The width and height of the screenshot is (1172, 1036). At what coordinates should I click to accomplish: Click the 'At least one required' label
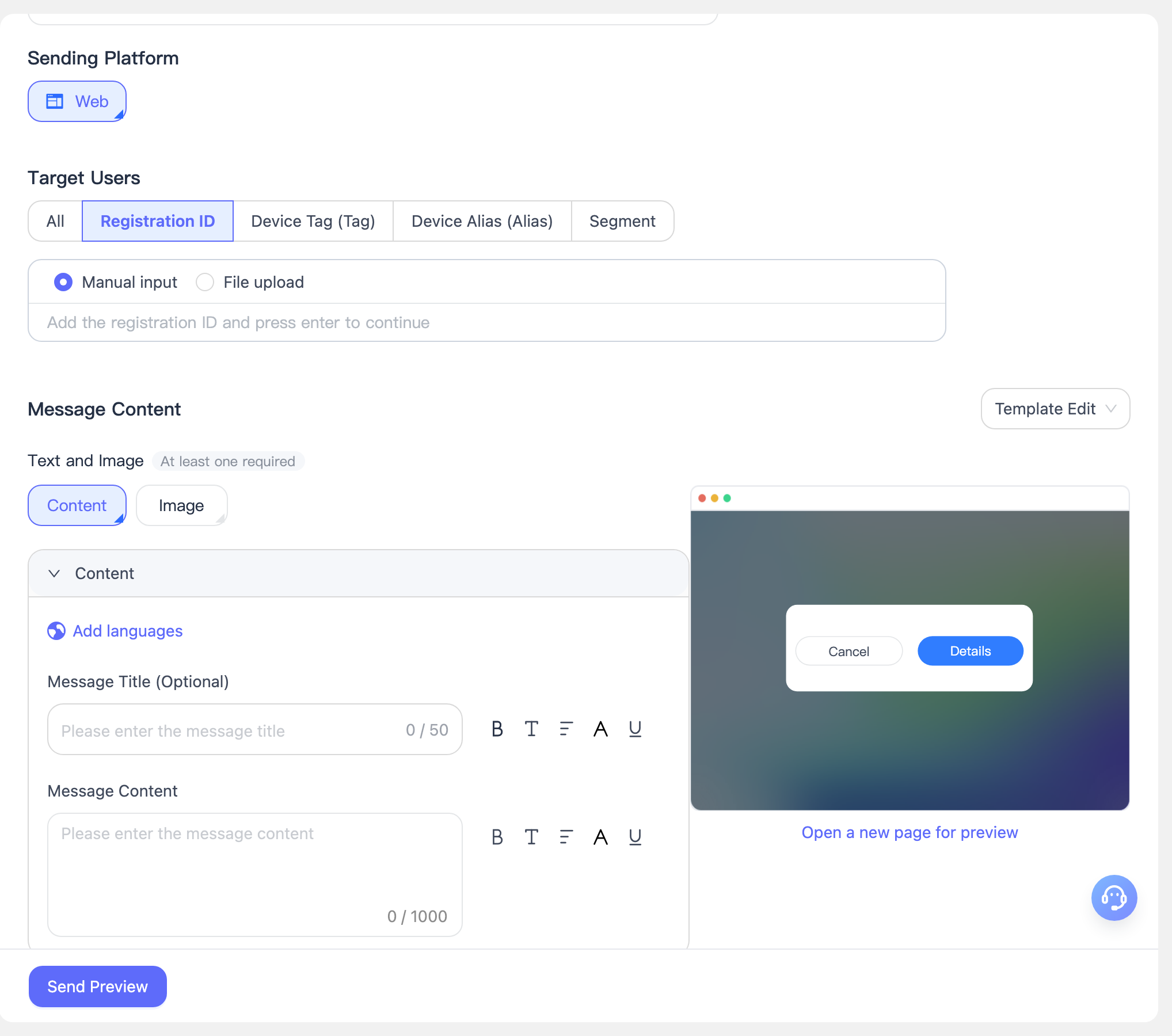pyautogui.click(x=228, y=461)
